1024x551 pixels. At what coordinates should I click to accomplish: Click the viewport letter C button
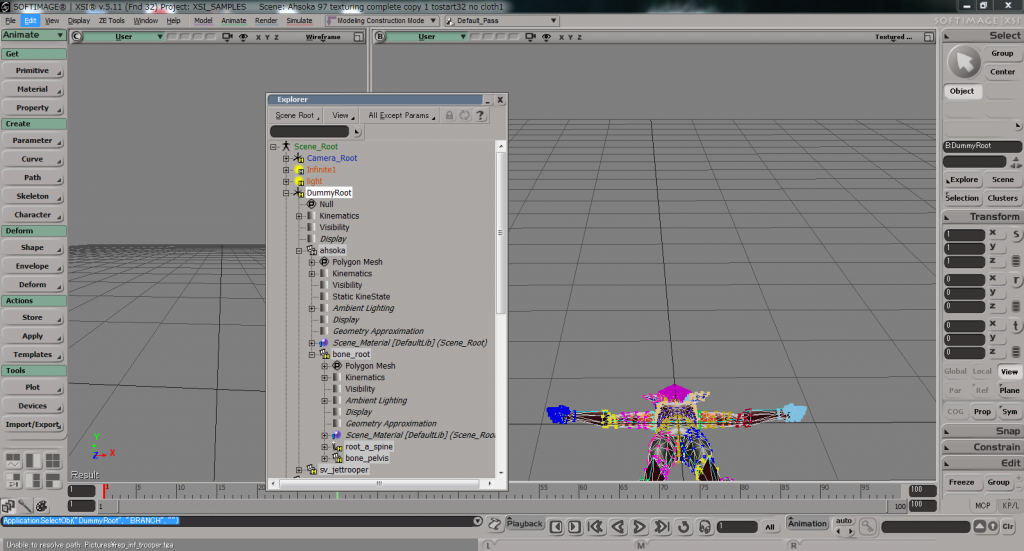click(77, 37)
